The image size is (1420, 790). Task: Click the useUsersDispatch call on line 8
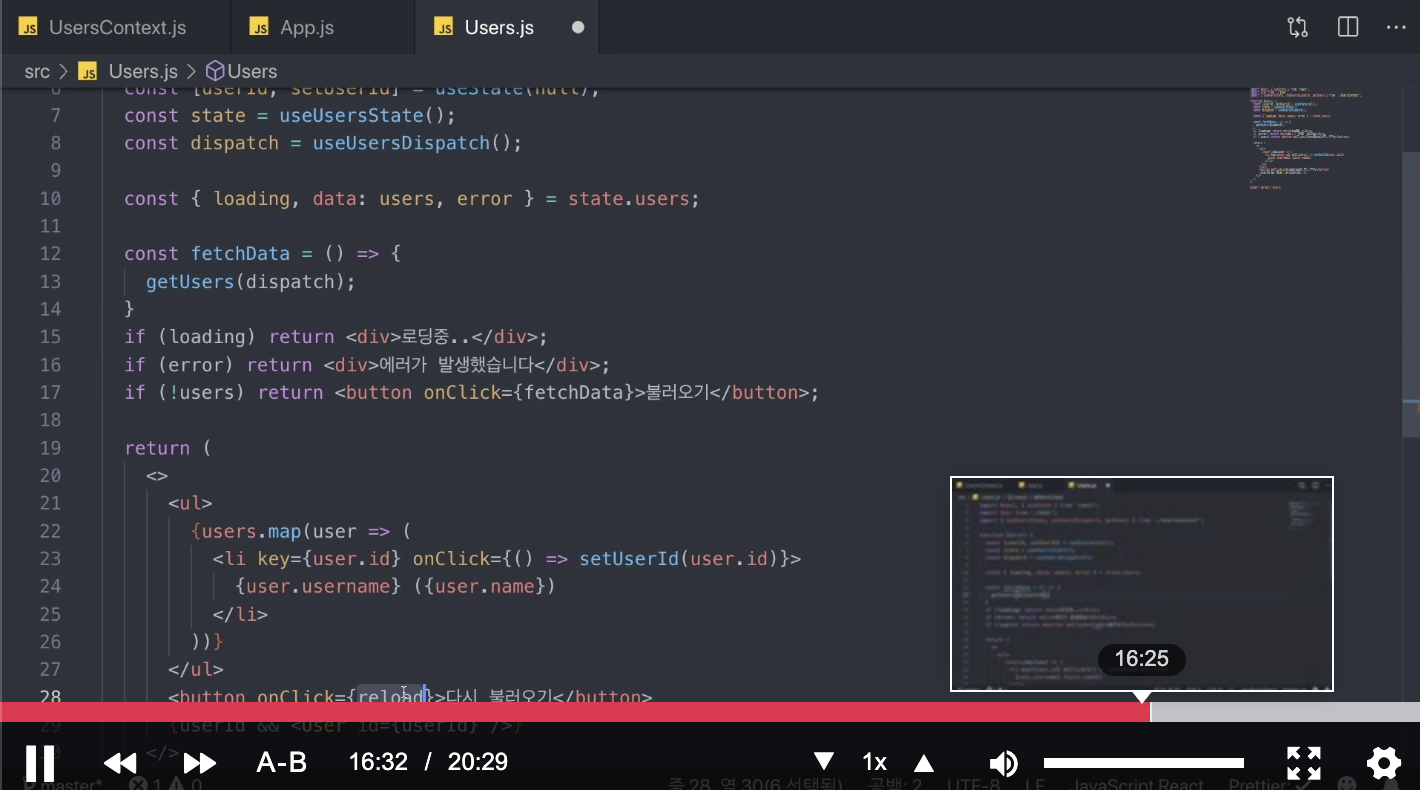tap(417, 143)
